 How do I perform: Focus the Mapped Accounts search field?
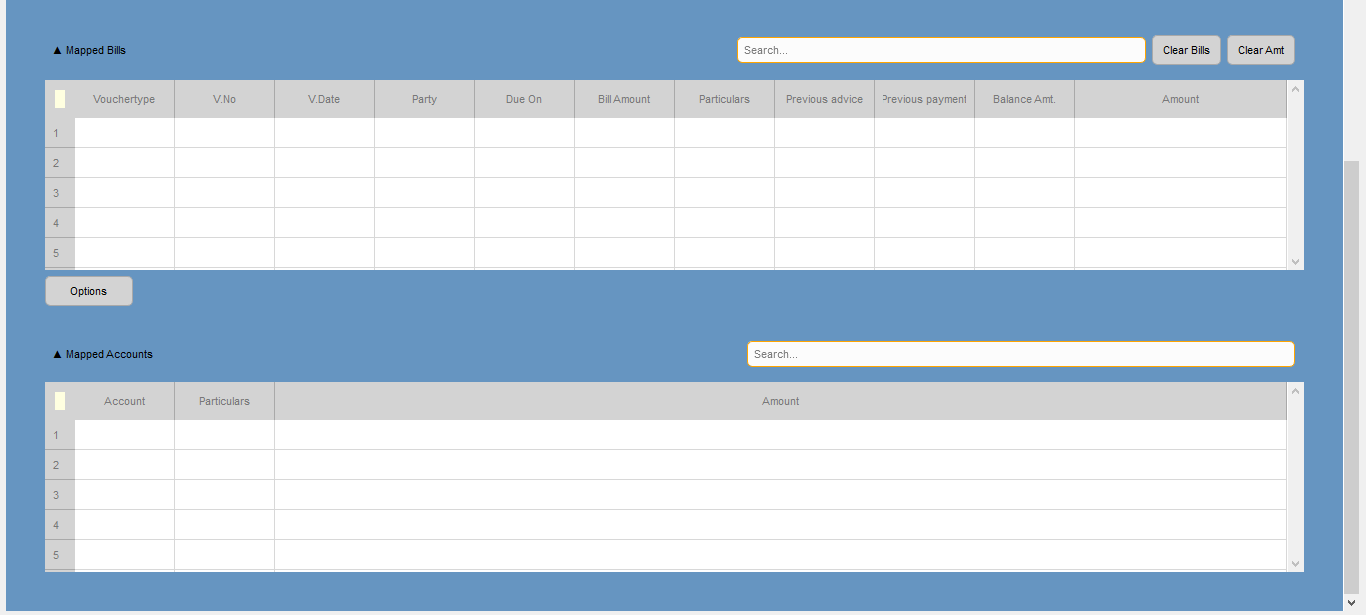pyautogui.click(x=1020, y=354)
